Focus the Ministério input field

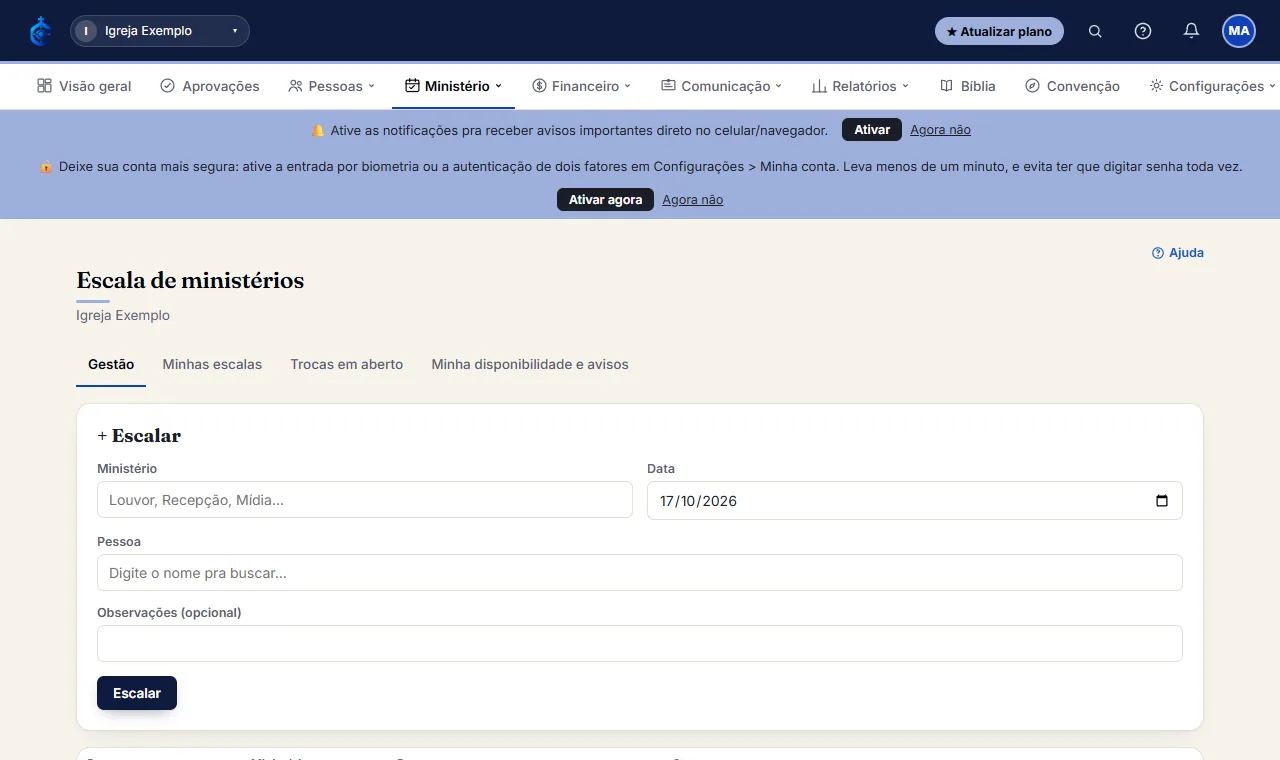[x=365, y=500]
